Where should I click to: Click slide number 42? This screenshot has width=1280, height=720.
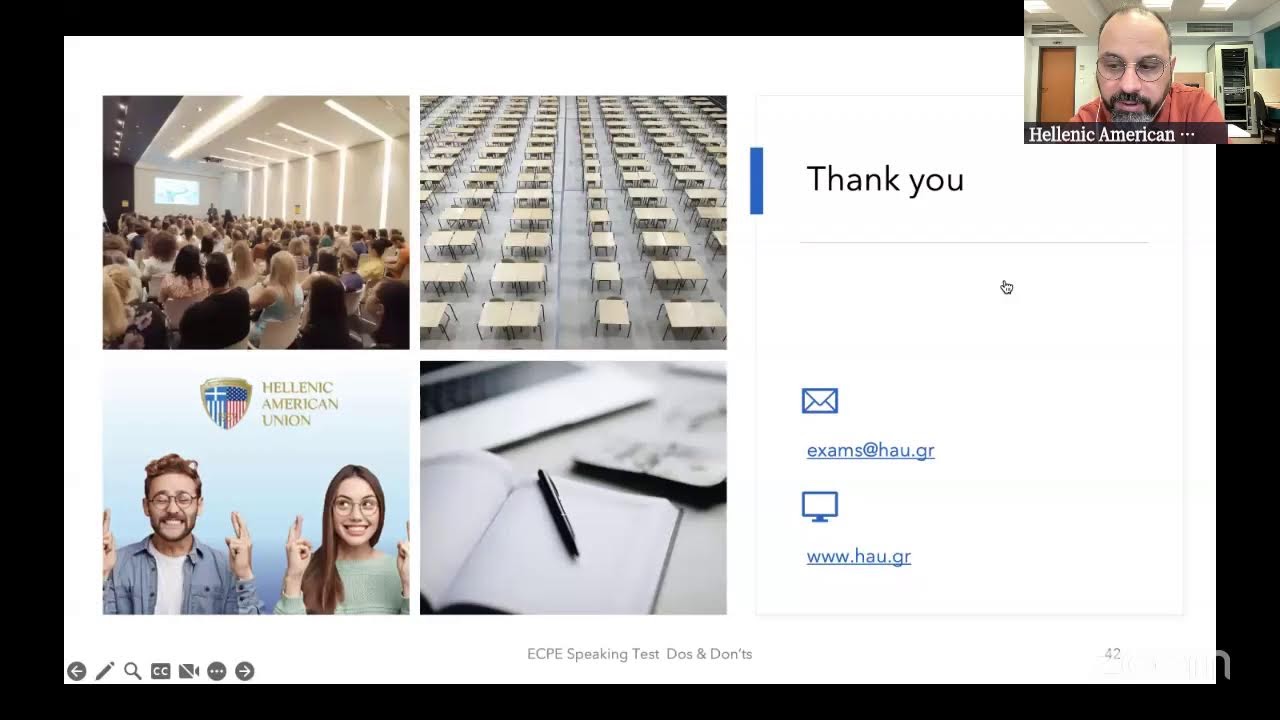click(1112, 654)
